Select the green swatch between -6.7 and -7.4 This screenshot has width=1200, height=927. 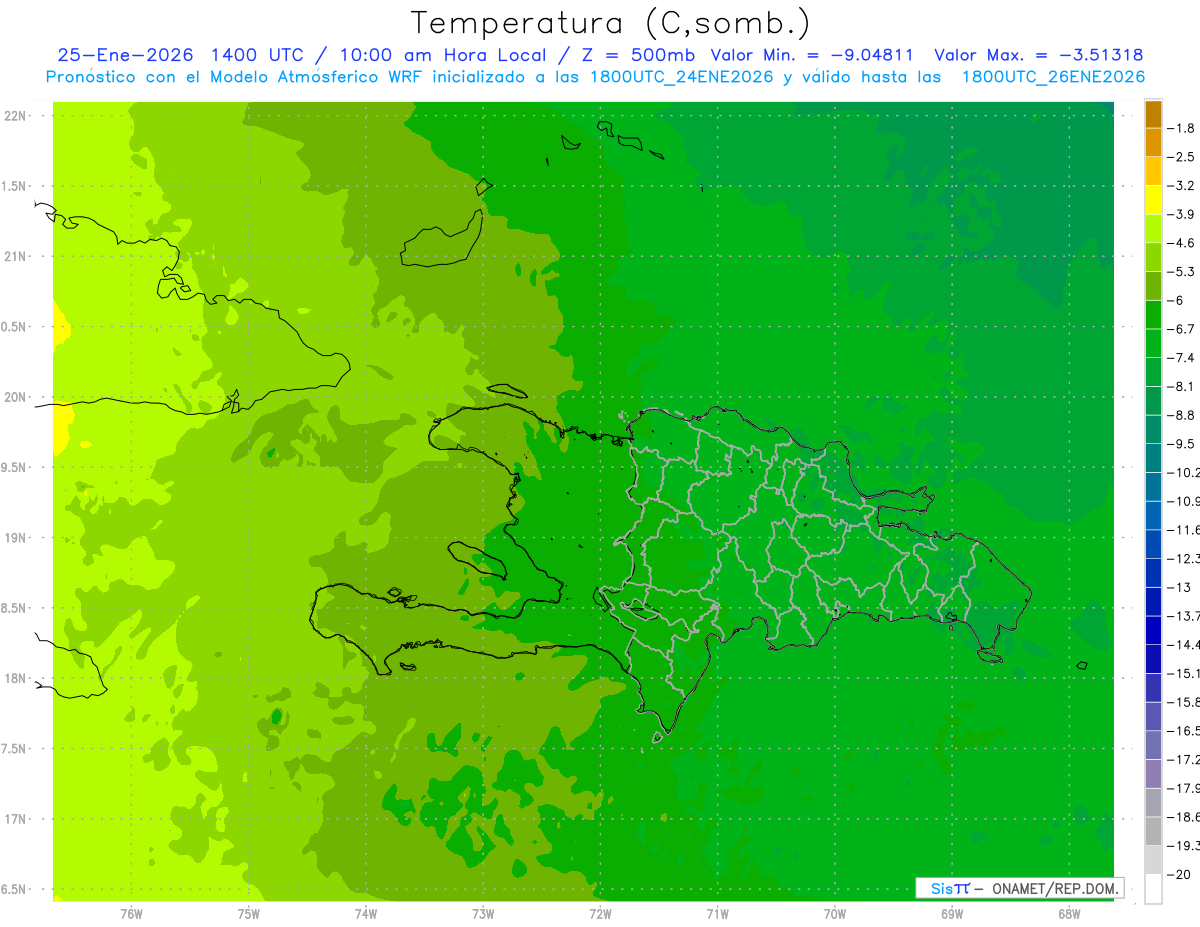click(x=1153, y=344)
